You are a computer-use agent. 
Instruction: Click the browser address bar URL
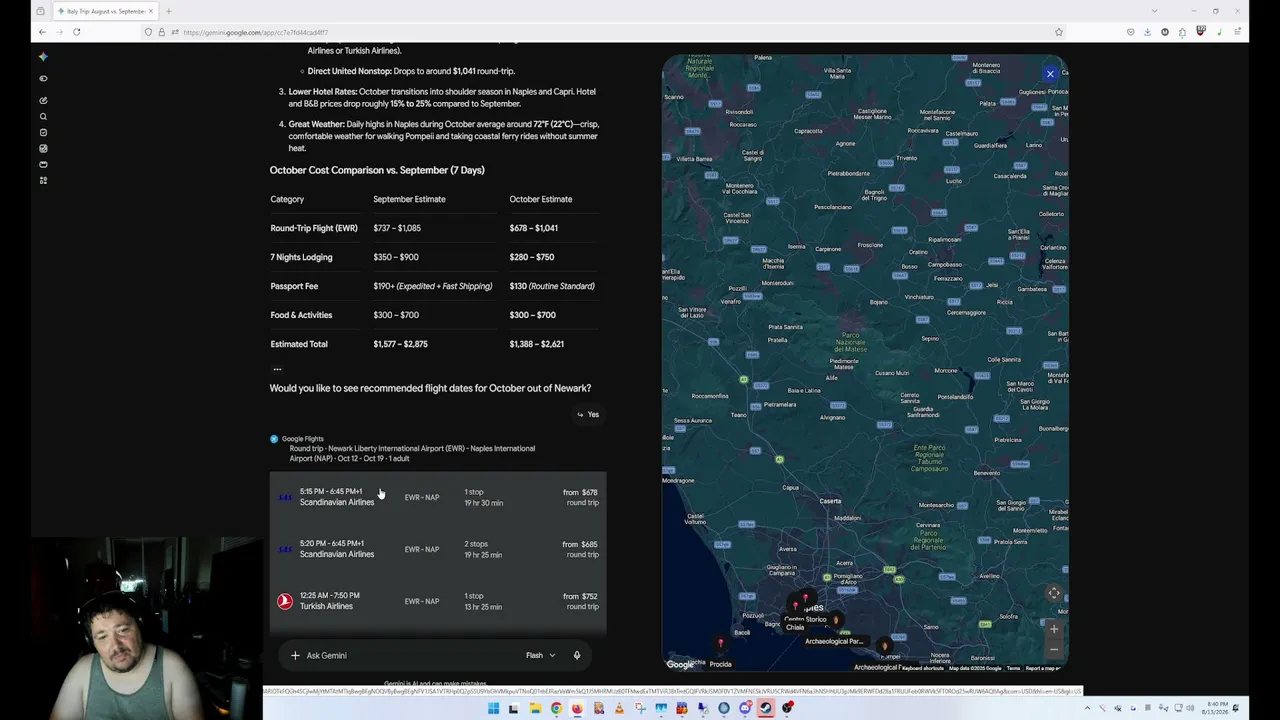coord(256,32)
